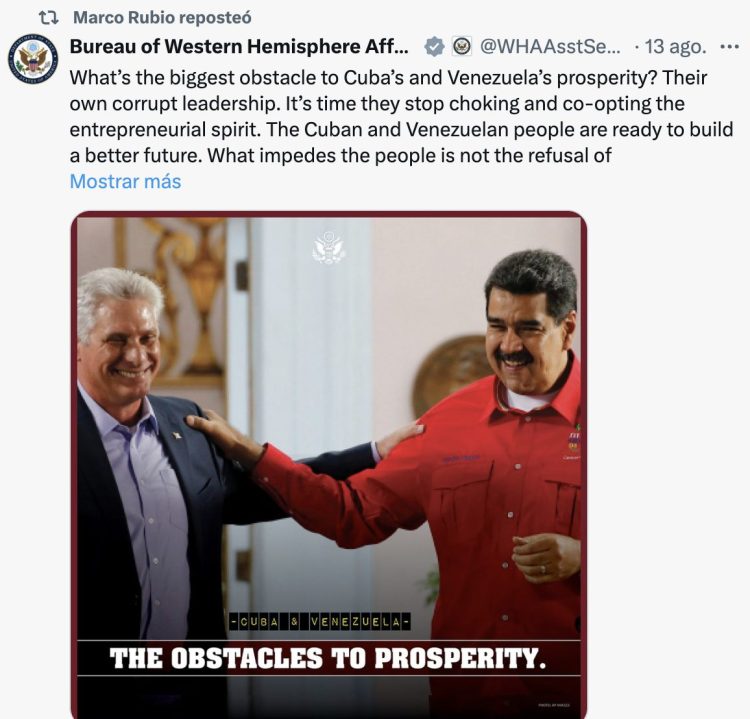Image resolution: width=750 pixels, height=719 pixels.
Task: Click THE OBSTACLES TO PROSPERITY banner
Action: [x=329, y=658]
